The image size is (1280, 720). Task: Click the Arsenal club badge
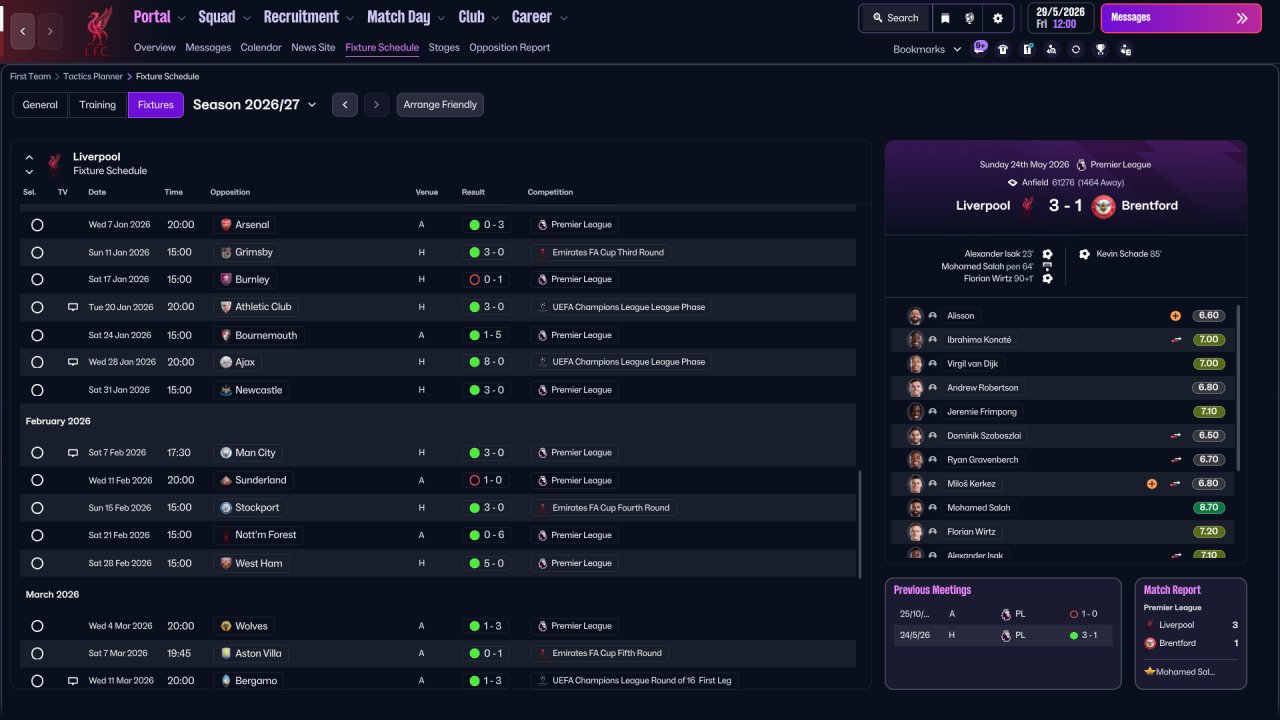(x=226, y=225)
